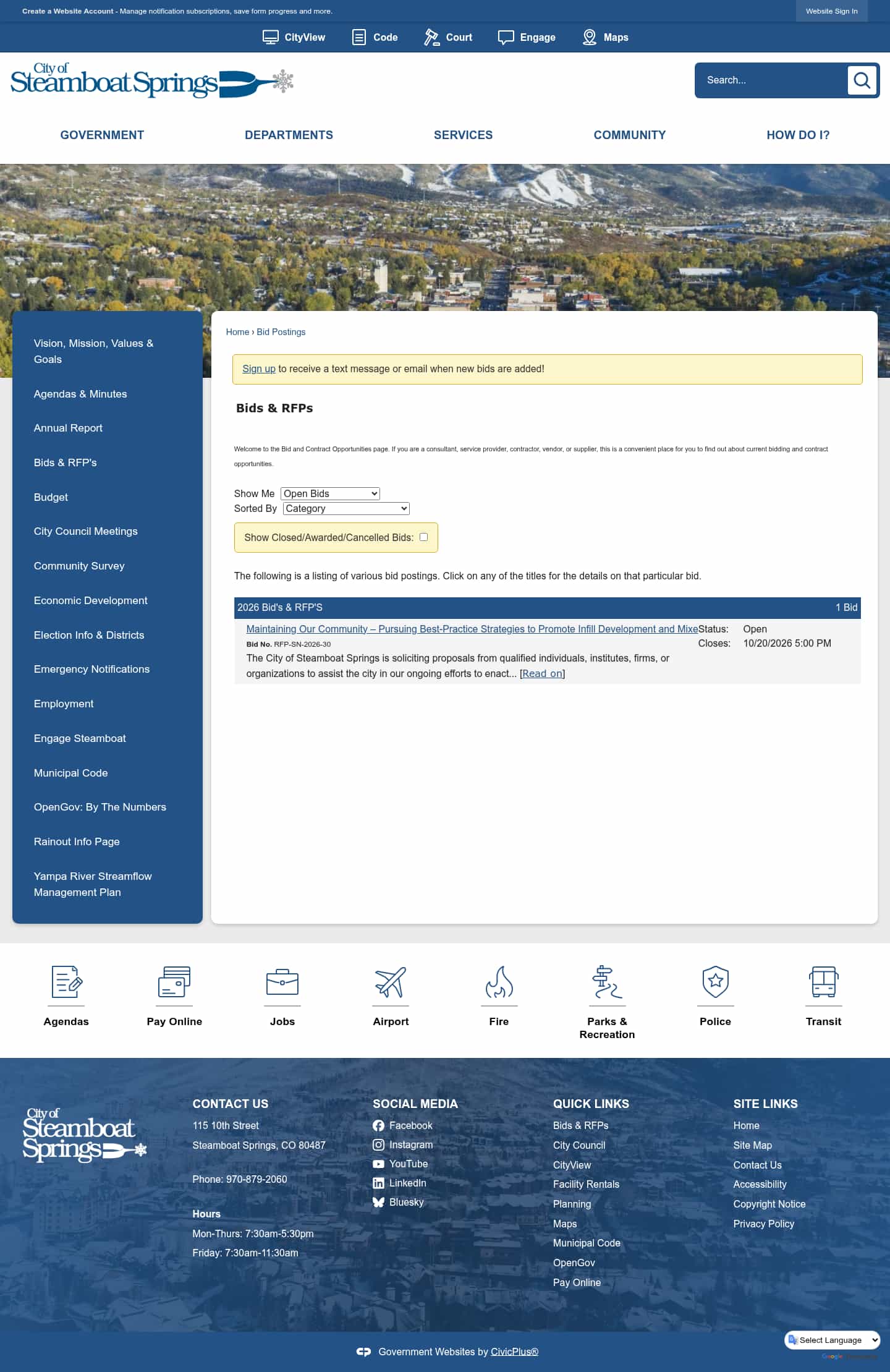Click the YouTube icon in footer

pos(378,1164)
